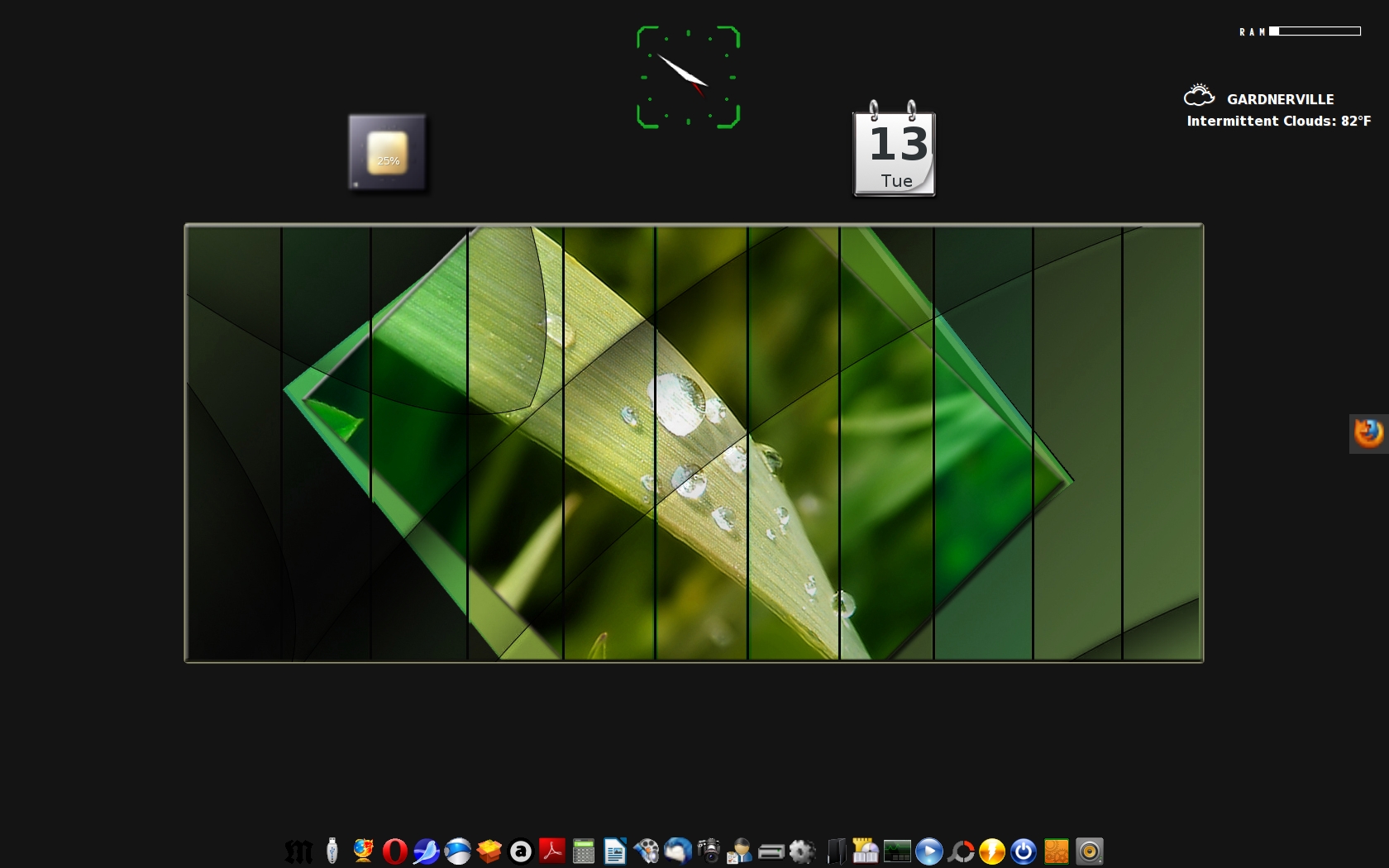Click the yellow lightning bolt icon
Screen dimensions: 1389x868
pos(991,851)
